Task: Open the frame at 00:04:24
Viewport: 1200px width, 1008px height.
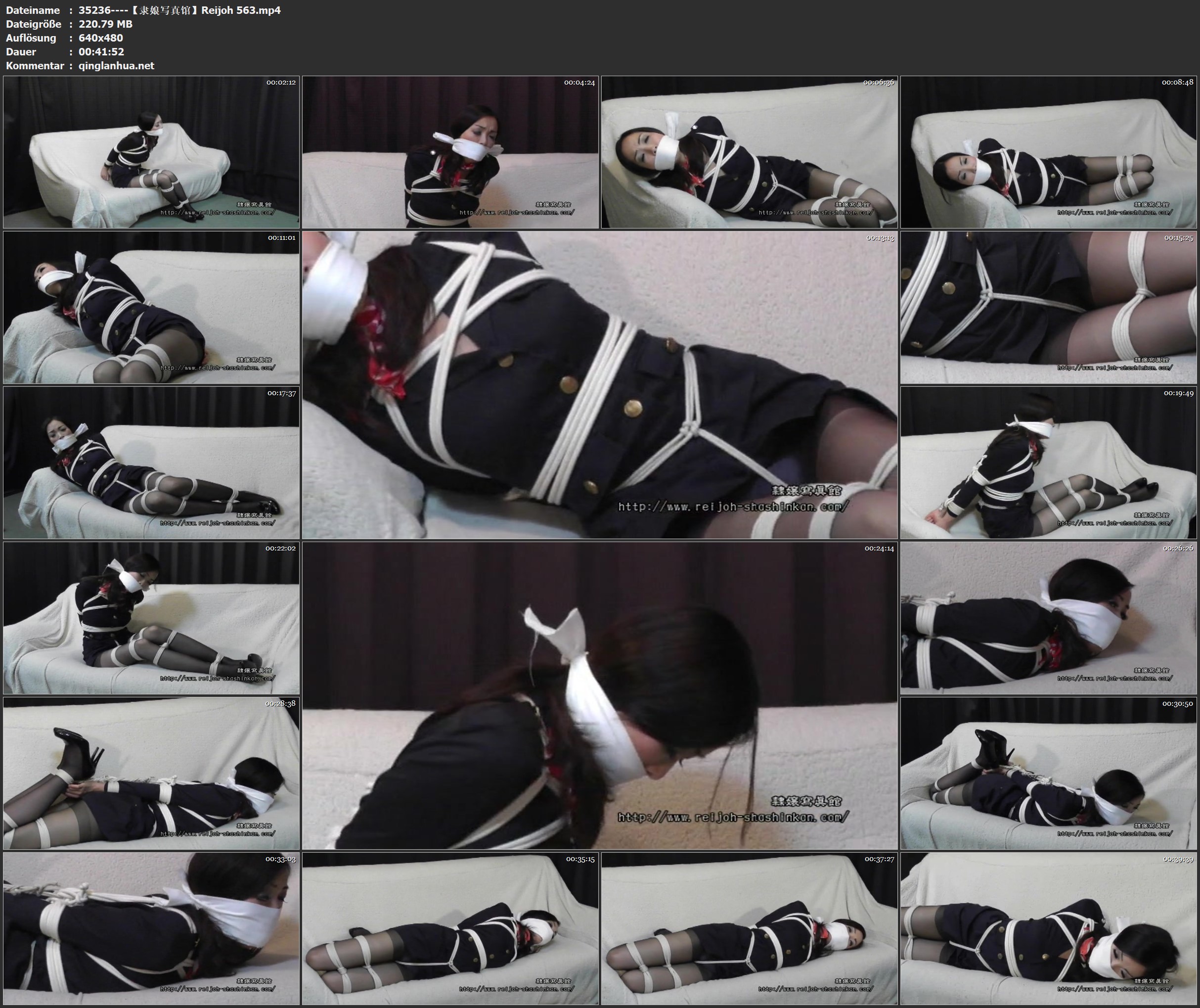Action: point(450,152)
